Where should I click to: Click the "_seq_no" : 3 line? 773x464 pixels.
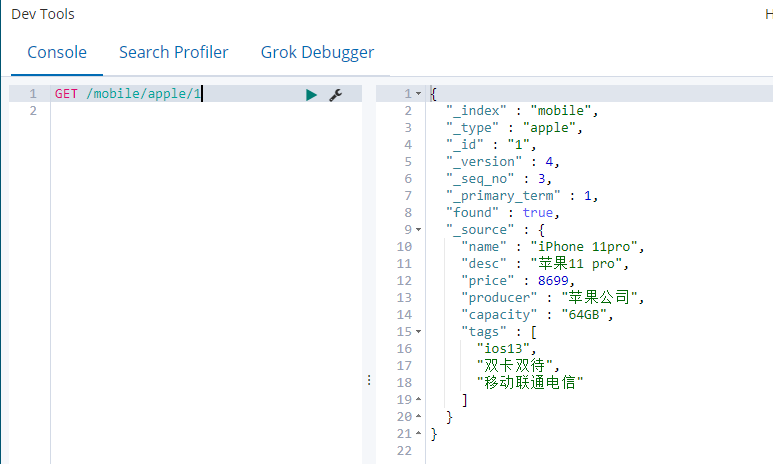(499, 179)
